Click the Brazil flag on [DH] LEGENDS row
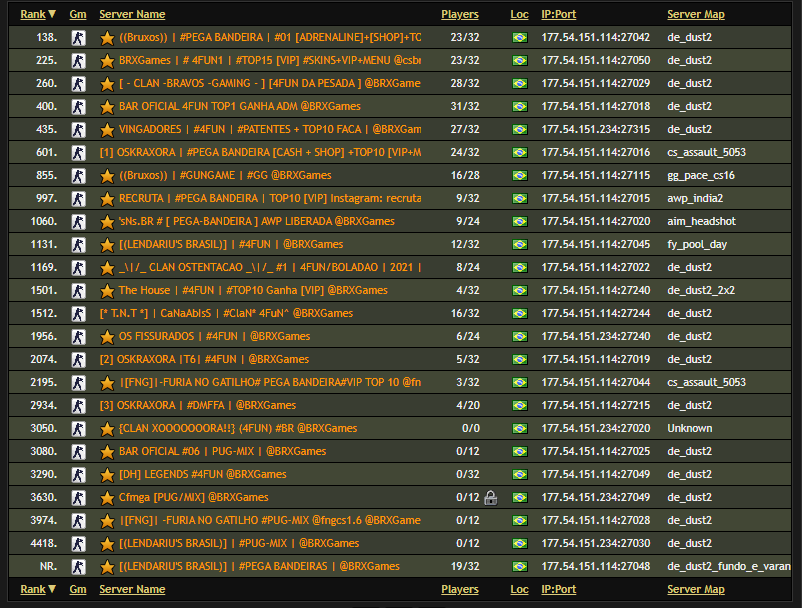 519,474
